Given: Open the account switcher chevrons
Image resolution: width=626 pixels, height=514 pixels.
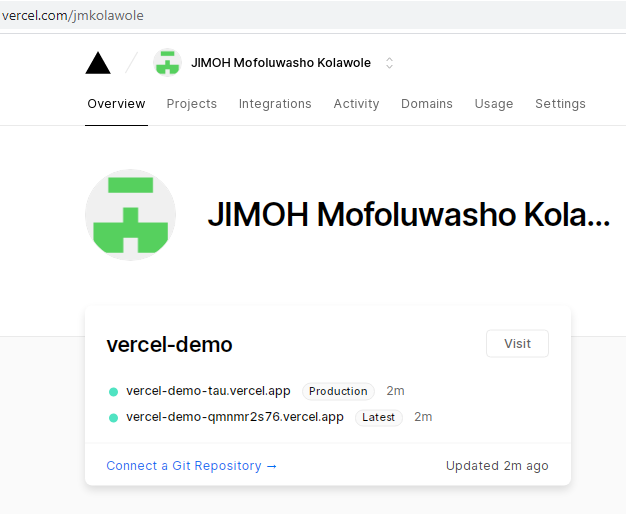Looking at the screenshot, I should pos(389,63).
